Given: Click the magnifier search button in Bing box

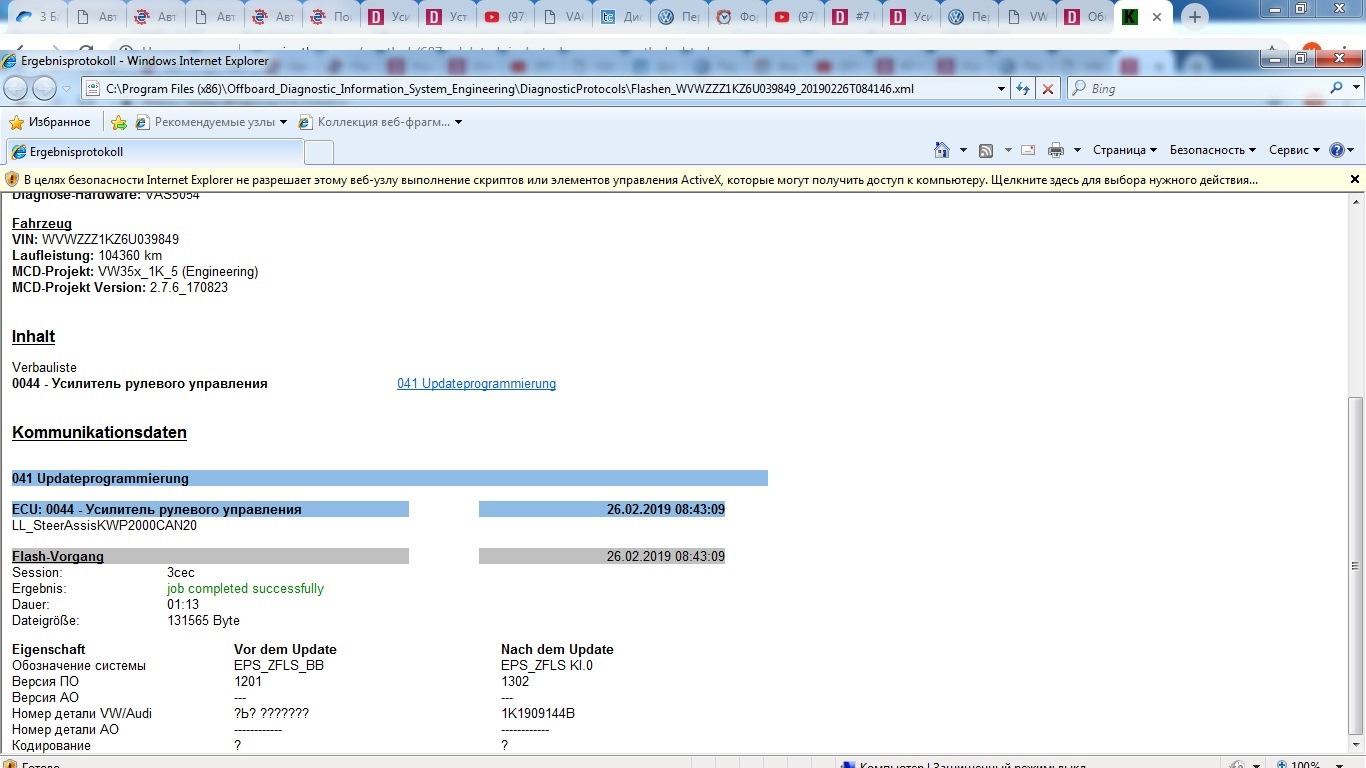Looking at the screenshot, I should pyautogui.click(x=1338, y=88).
